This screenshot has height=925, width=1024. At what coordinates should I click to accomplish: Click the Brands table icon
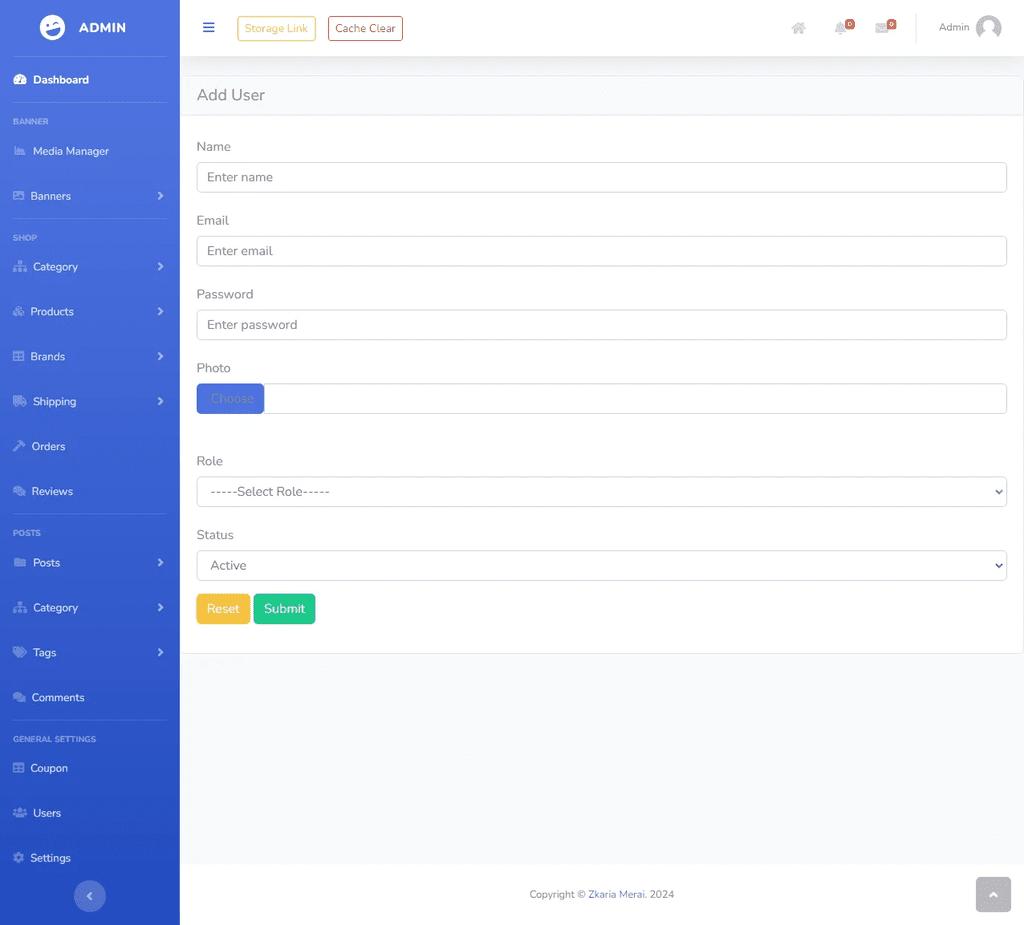[x=18, y=357]
